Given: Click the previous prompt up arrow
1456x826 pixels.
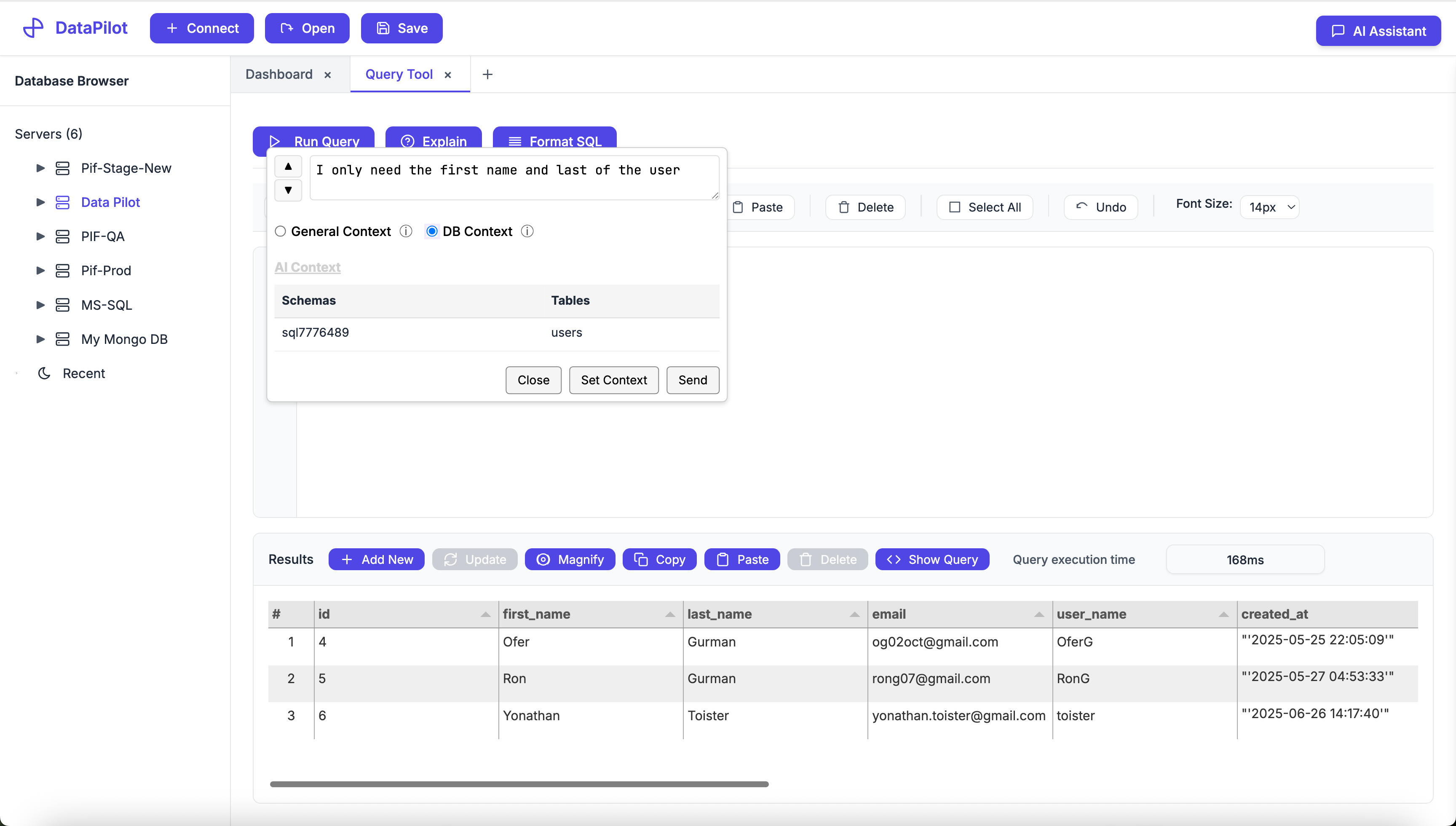Looking at the screenshot, I should [x=288, y=166].
